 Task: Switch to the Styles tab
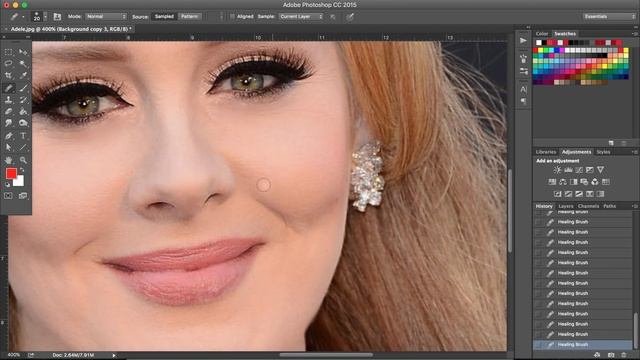[603, 152]
